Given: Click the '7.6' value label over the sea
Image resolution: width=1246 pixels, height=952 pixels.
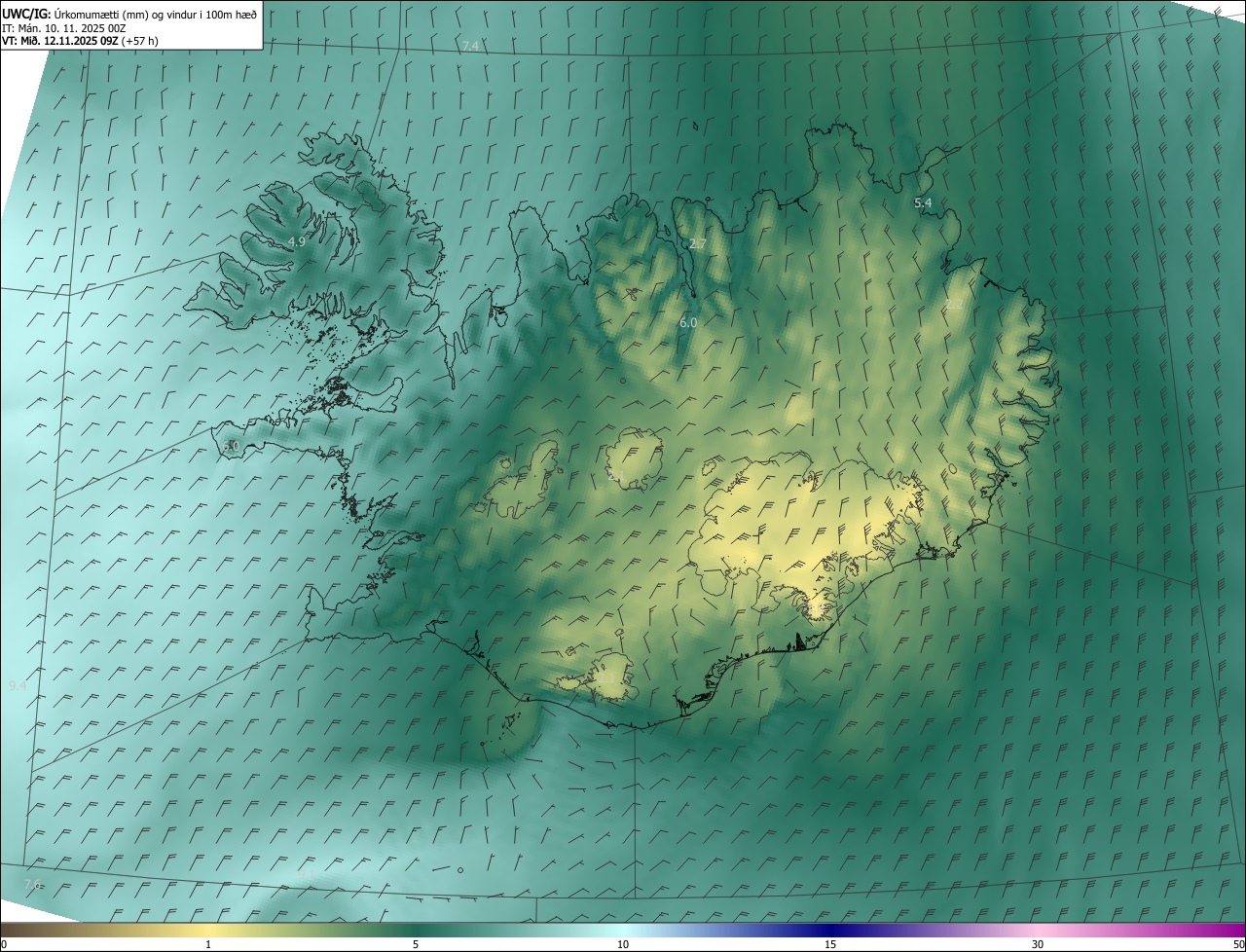Looking at the screenshot, I should [x=32, y=884].
